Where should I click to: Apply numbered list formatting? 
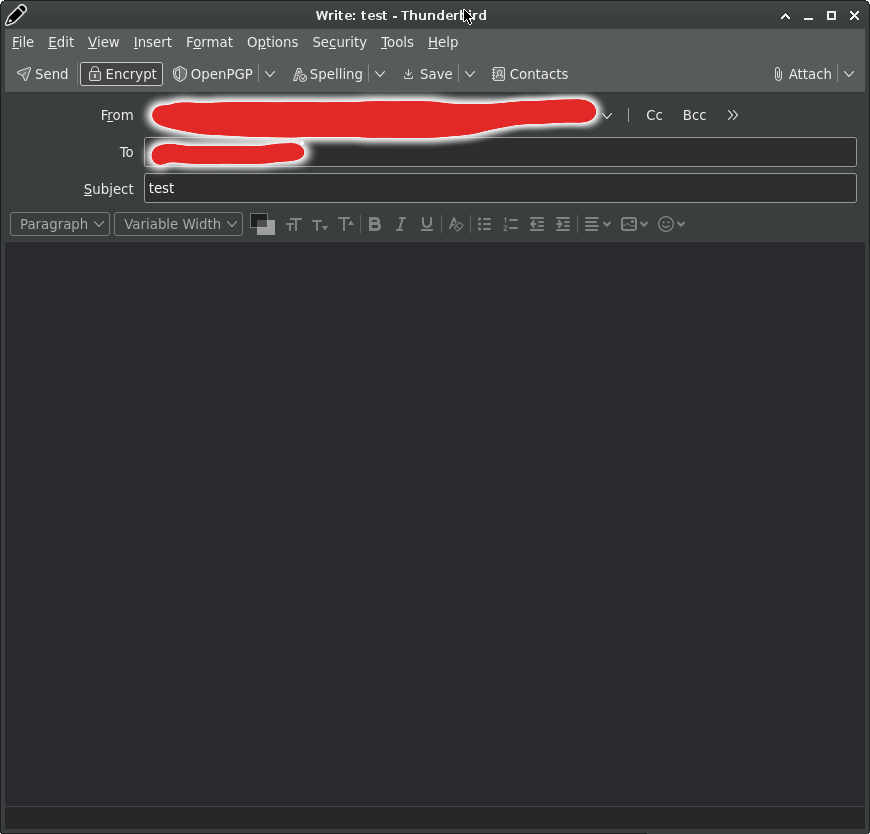coord(510,224)
